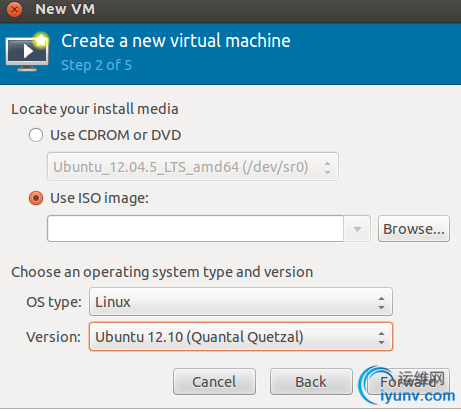Open the Ubuntu_12.04.5_LTS_amd64 device dropdown

(193, 167)
